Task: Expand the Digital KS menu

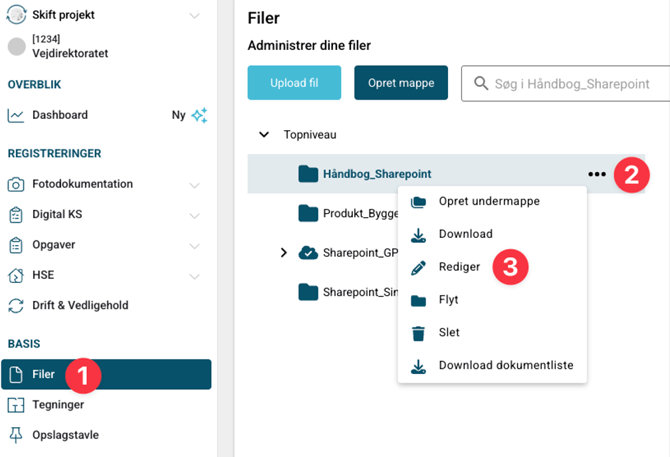Action: click(x=194, y=215)
